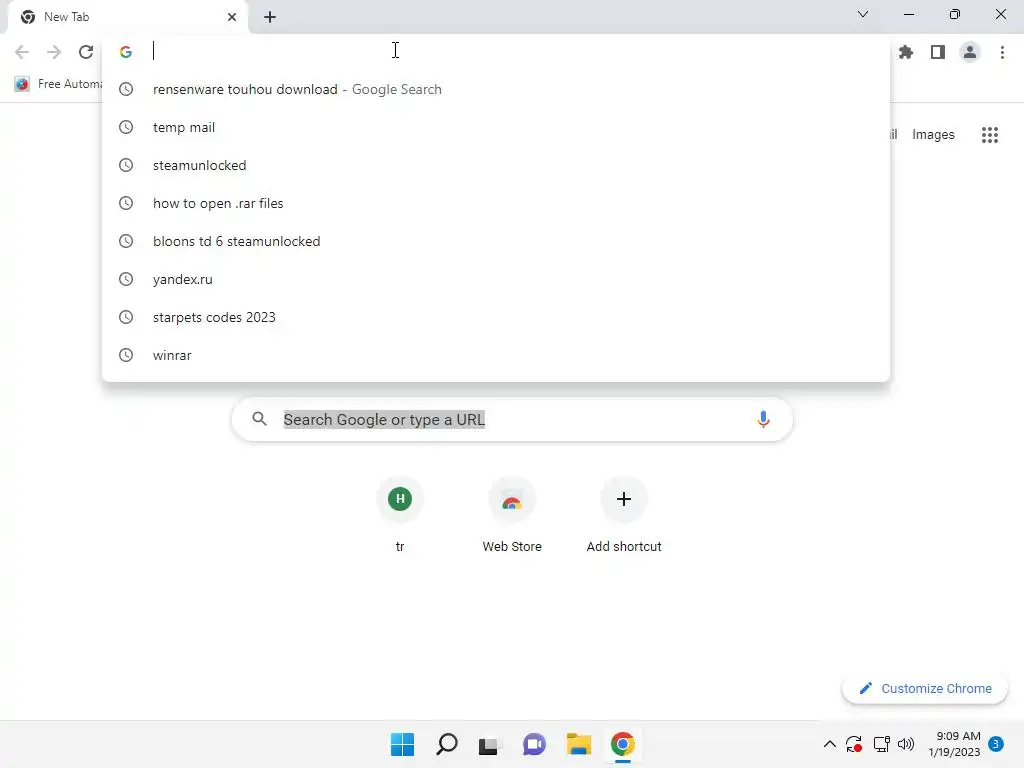Select the 'temp mail' suggestion
1024x768 pixels.
click(496, 127)
